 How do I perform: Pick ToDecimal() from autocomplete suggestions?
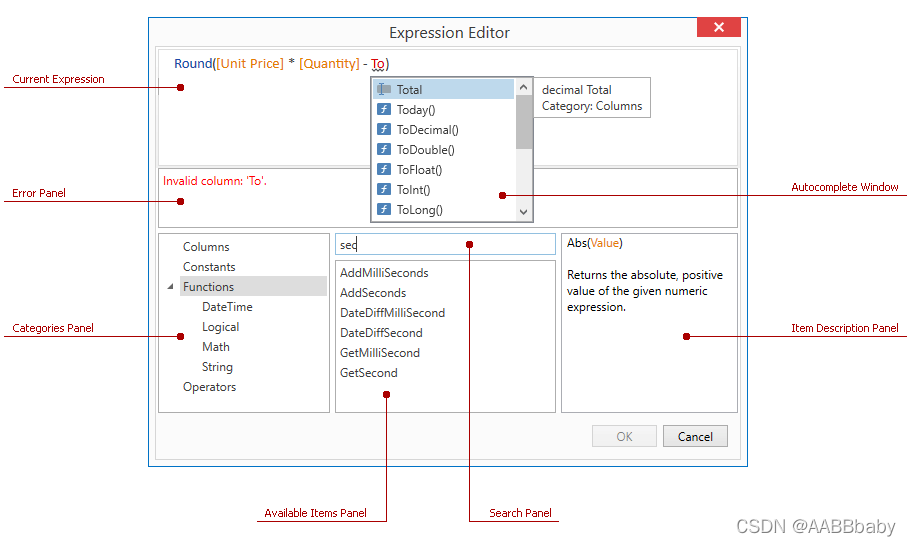click(x=443, y=130)
